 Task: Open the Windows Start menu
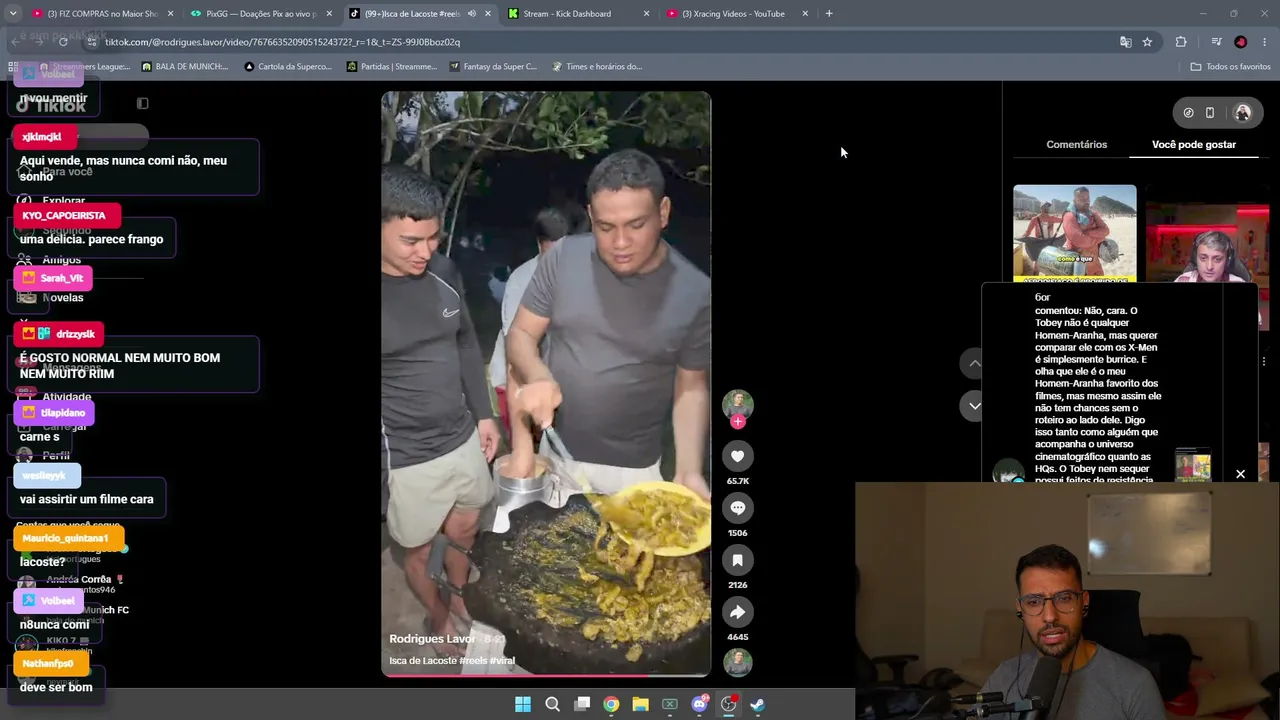pos(523,704)
